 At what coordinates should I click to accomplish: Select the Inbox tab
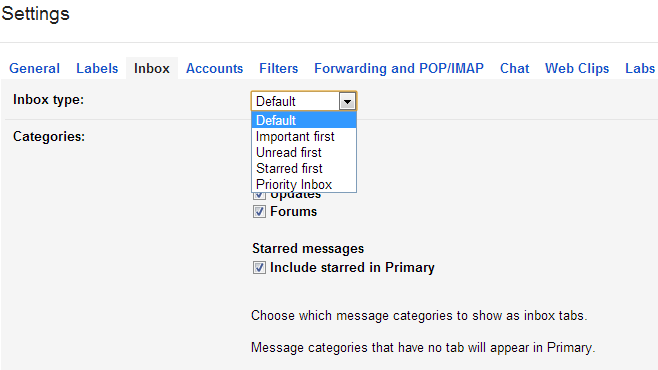click(151, 68)
